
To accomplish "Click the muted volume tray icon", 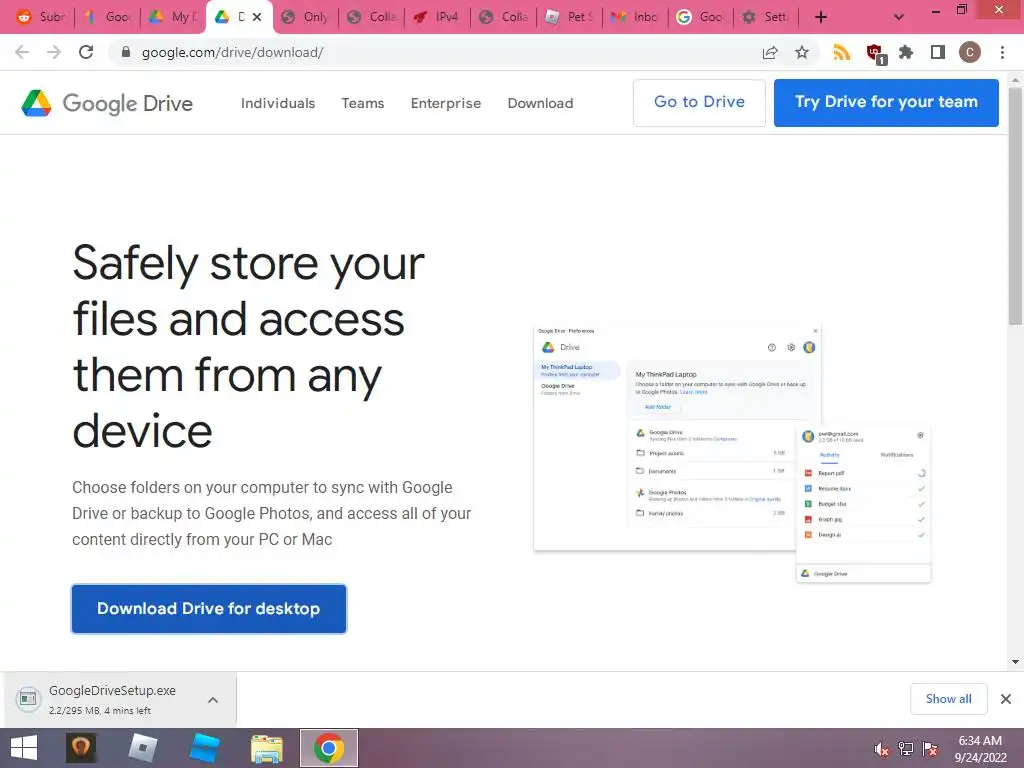I will 882,749.
